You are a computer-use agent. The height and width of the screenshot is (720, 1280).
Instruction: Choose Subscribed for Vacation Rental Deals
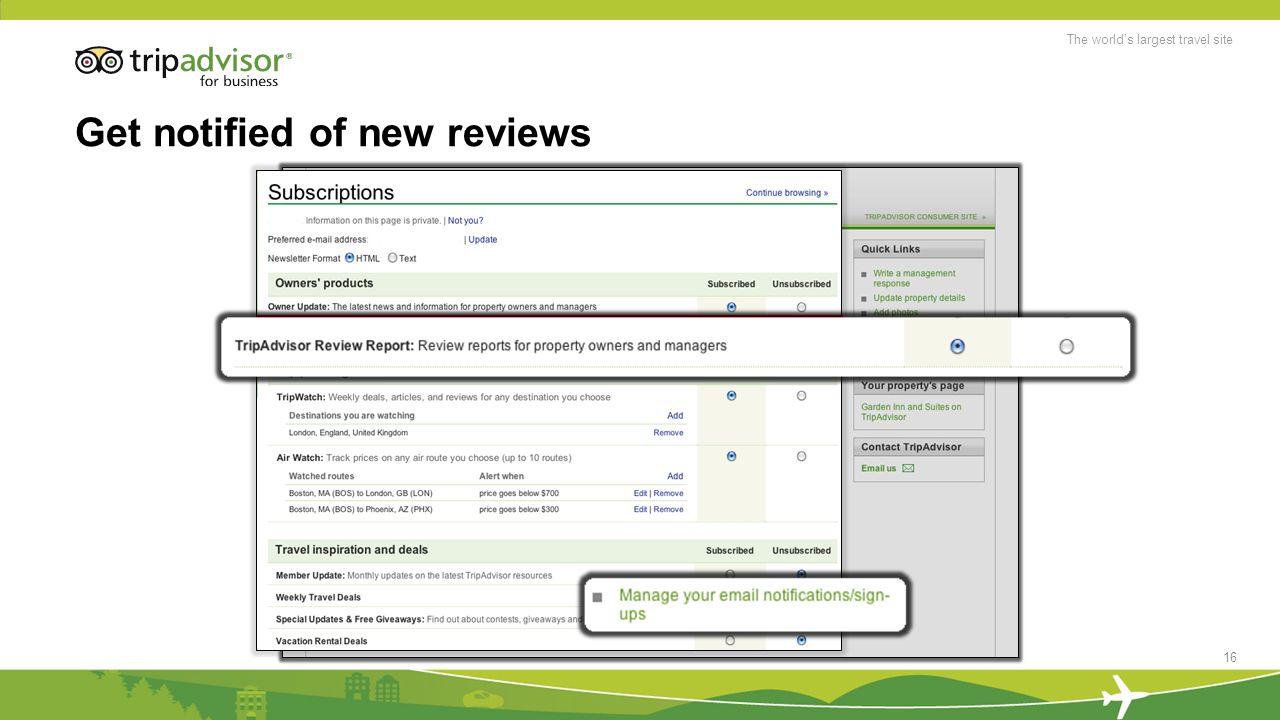730,640
